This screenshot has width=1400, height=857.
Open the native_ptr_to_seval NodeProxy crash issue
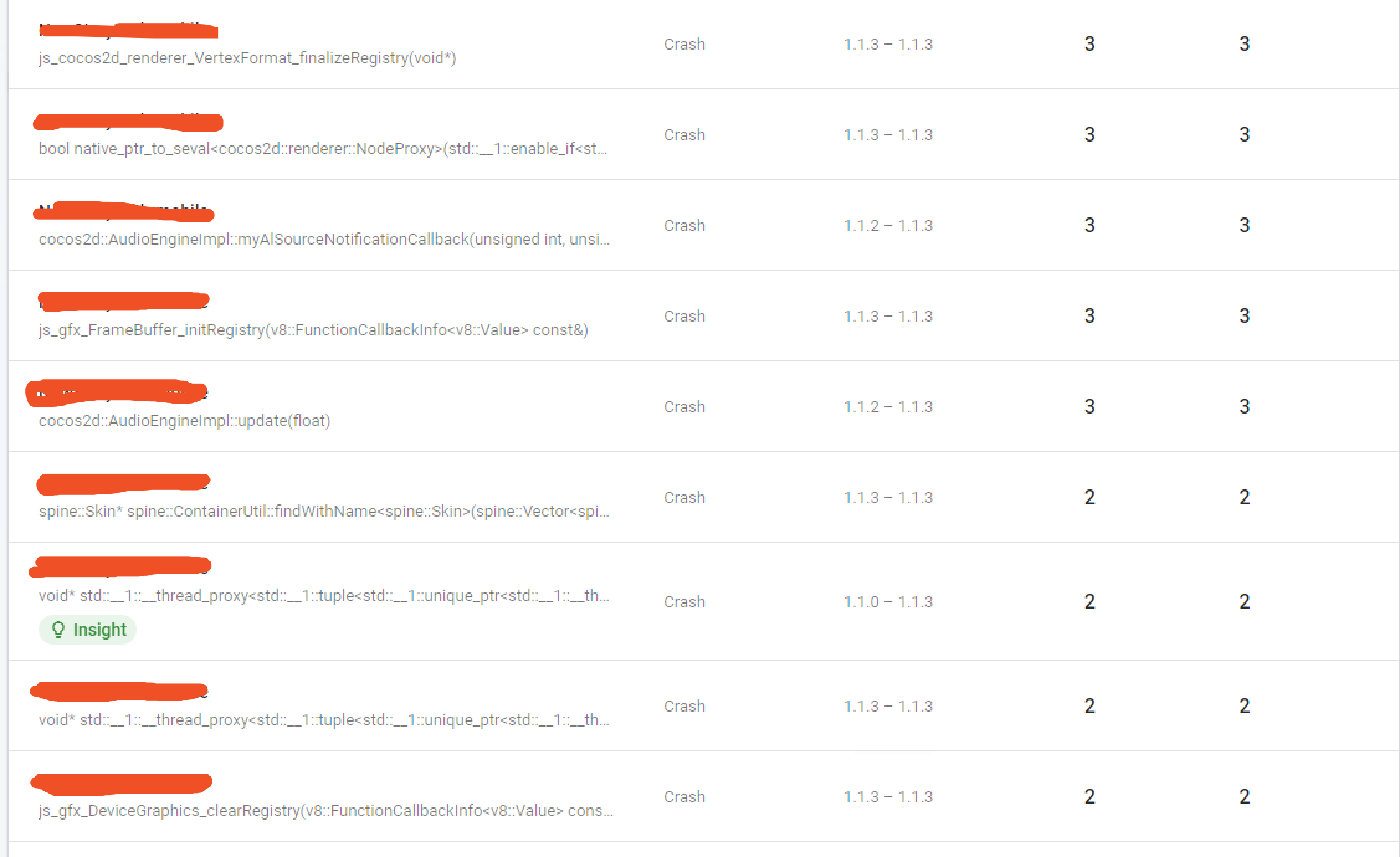pos(322,148)
